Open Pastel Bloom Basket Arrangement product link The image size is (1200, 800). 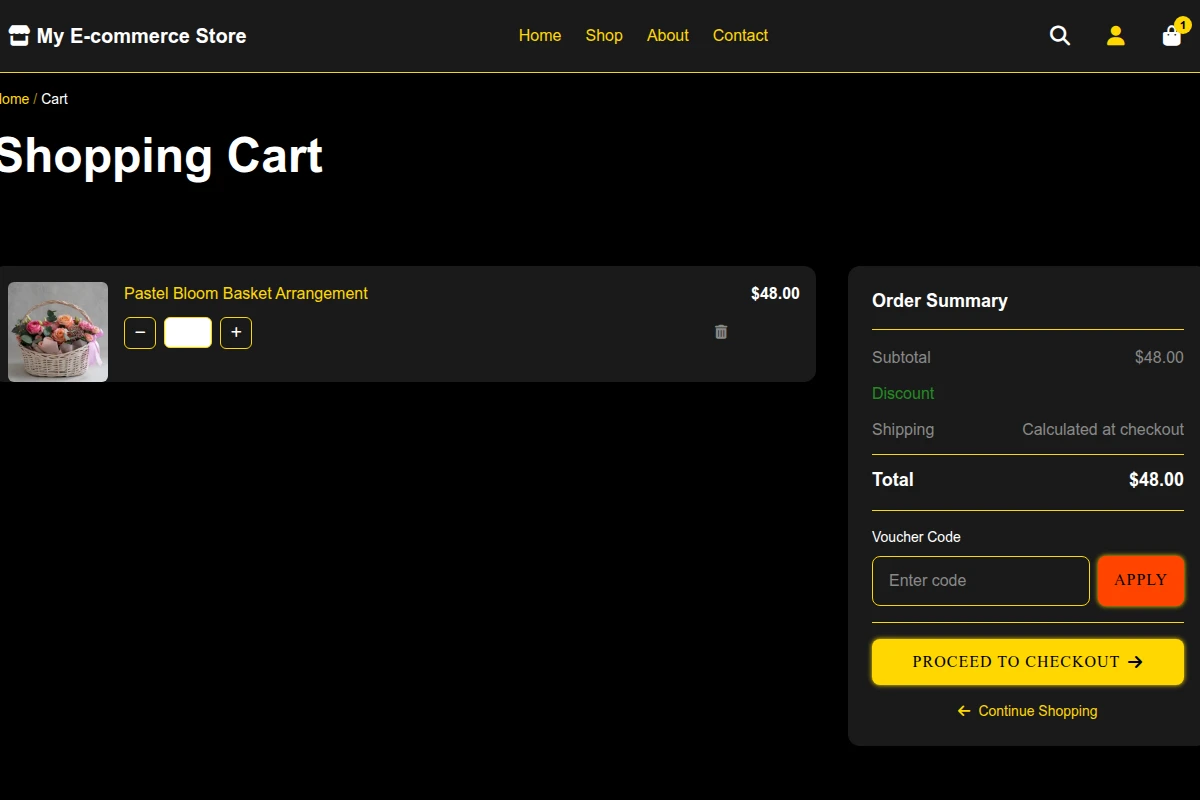pyautogui.click(x=246, y=293)
